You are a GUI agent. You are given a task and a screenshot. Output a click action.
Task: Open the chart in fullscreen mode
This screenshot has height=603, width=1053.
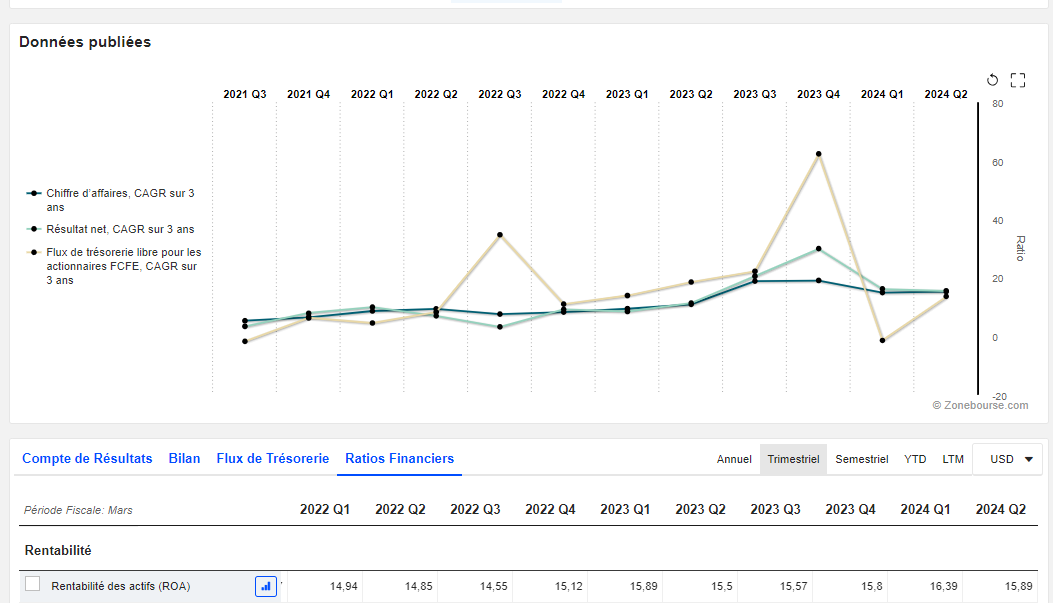coord(1018,80)
